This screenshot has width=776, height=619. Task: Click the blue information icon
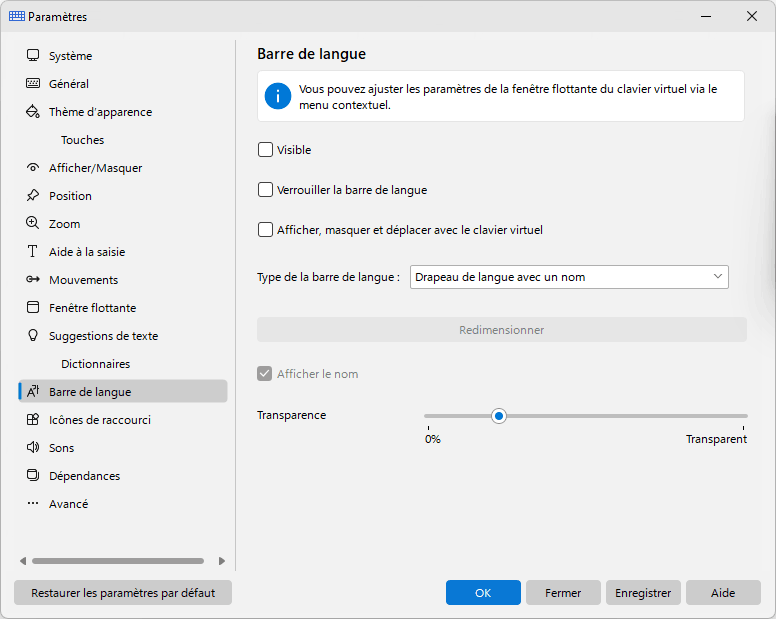(278, 96)
